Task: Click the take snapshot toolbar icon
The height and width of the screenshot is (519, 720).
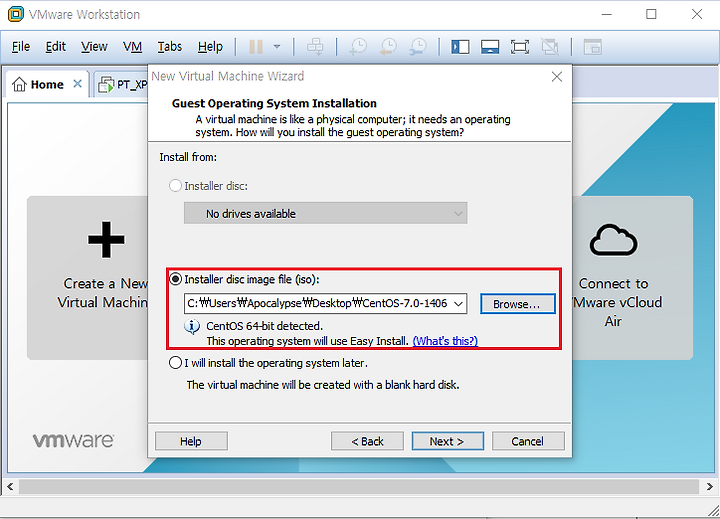Action: click(358, 47)
